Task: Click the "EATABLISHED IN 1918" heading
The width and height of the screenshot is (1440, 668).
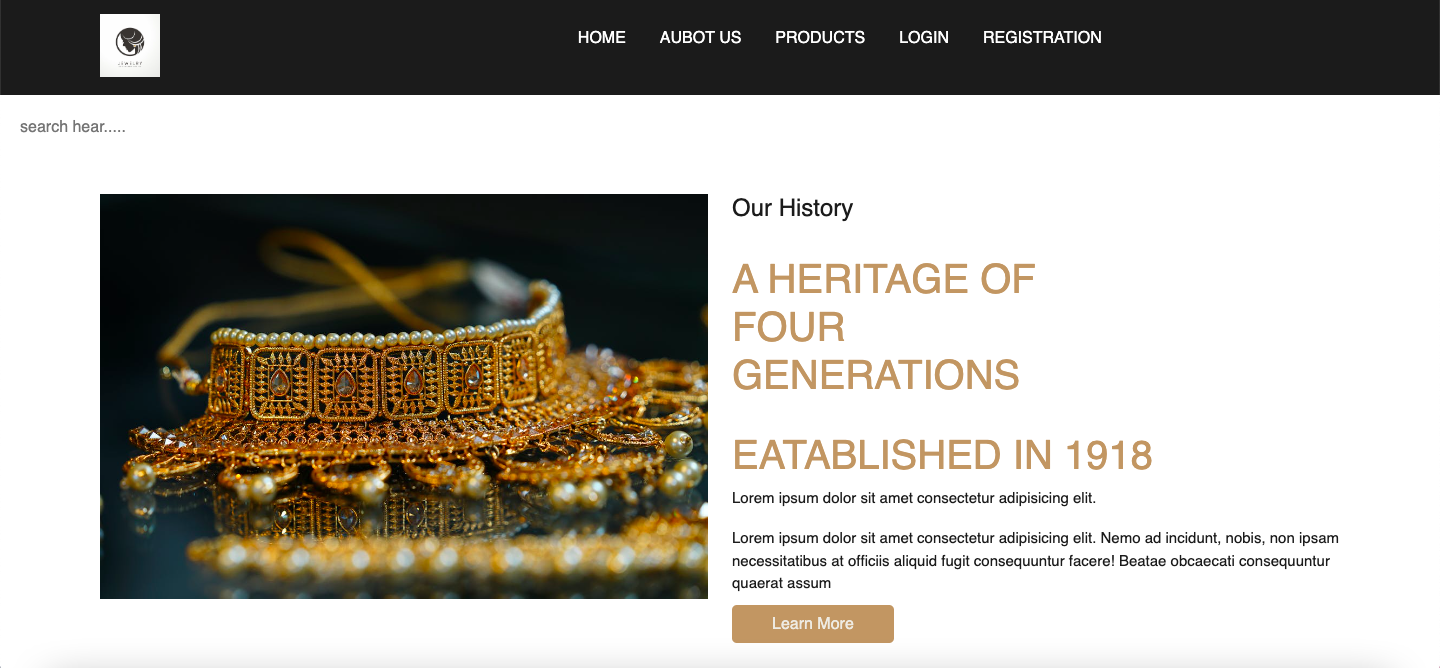Action: click(x=942, y=455)
